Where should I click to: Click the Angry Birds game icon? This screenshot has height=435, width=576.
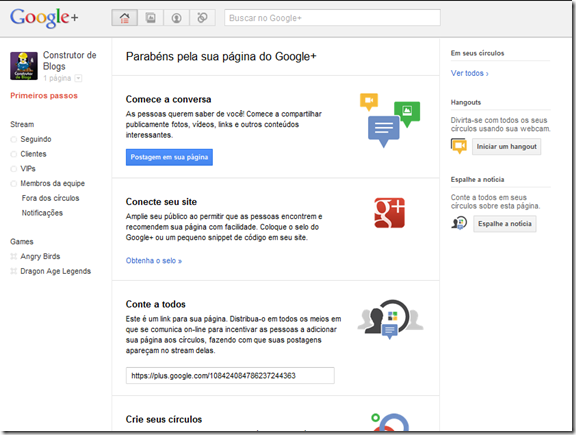pos(14,256)
